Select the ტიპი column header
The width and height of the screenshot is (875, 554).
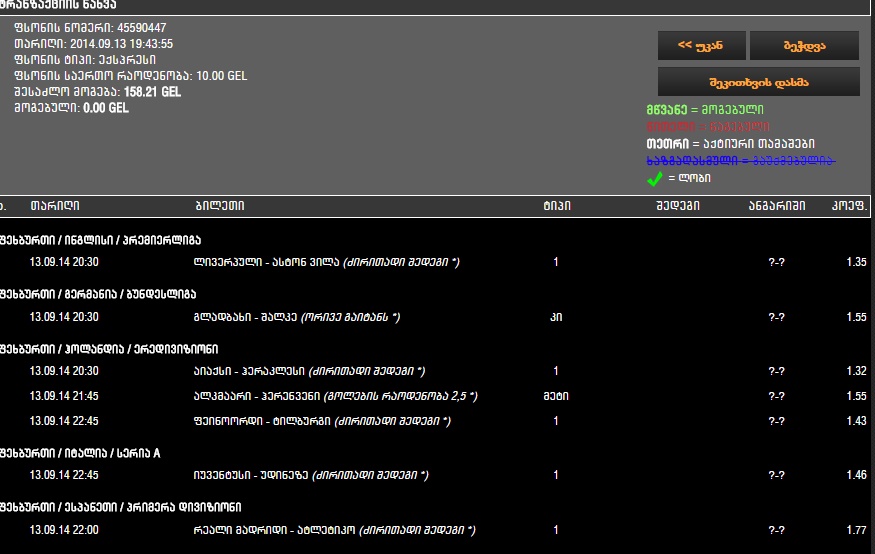(x=555, y=206)
